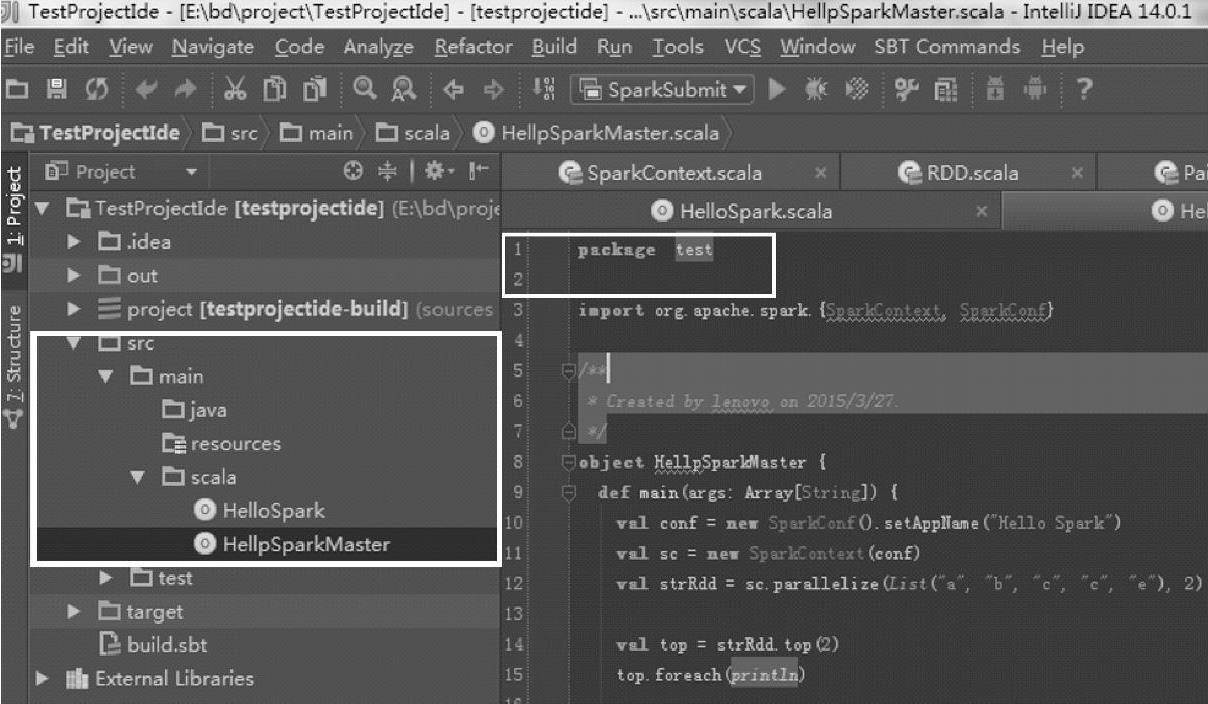The height and width of the screenshot is (704, 1208).
Task: Select the resources folder
Action: tap(222, 444)
